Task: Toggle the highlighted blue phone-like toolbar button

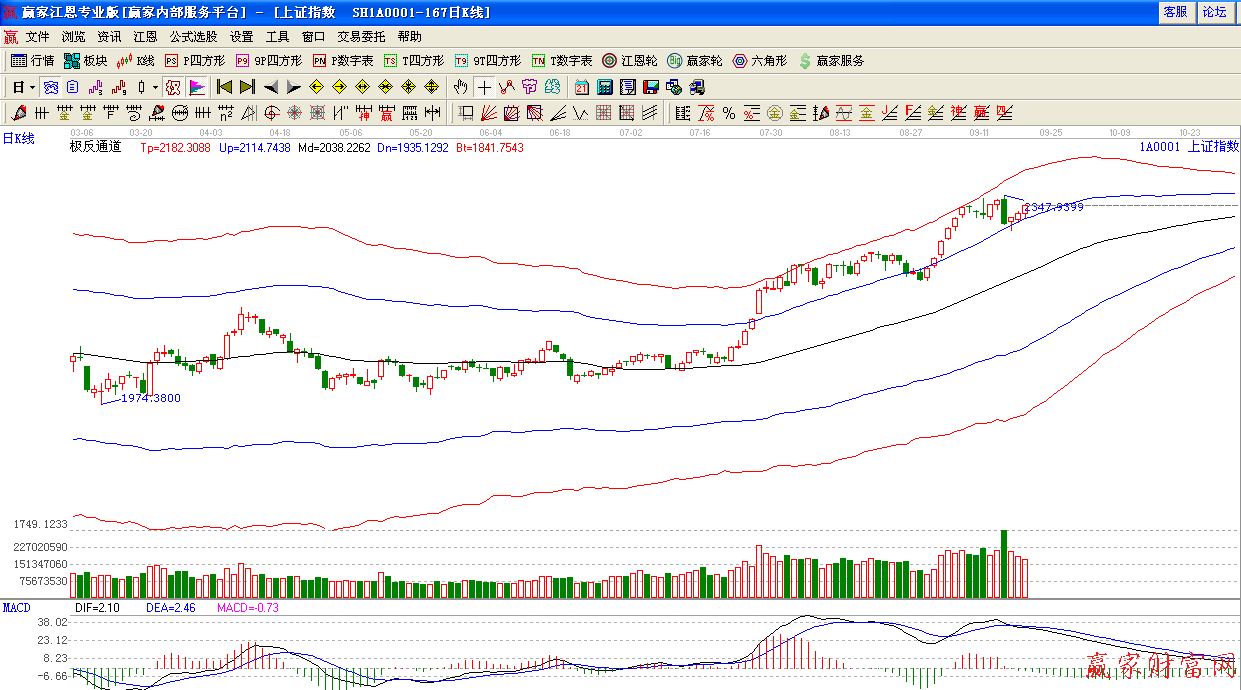Action: click(50, 87)
